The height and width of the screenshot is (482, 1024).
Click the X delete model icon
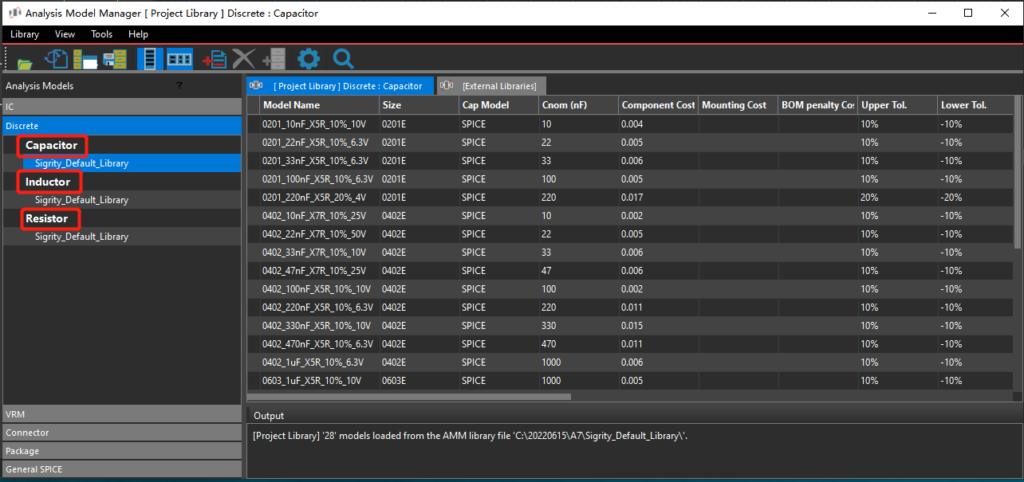tap(243, 59)
